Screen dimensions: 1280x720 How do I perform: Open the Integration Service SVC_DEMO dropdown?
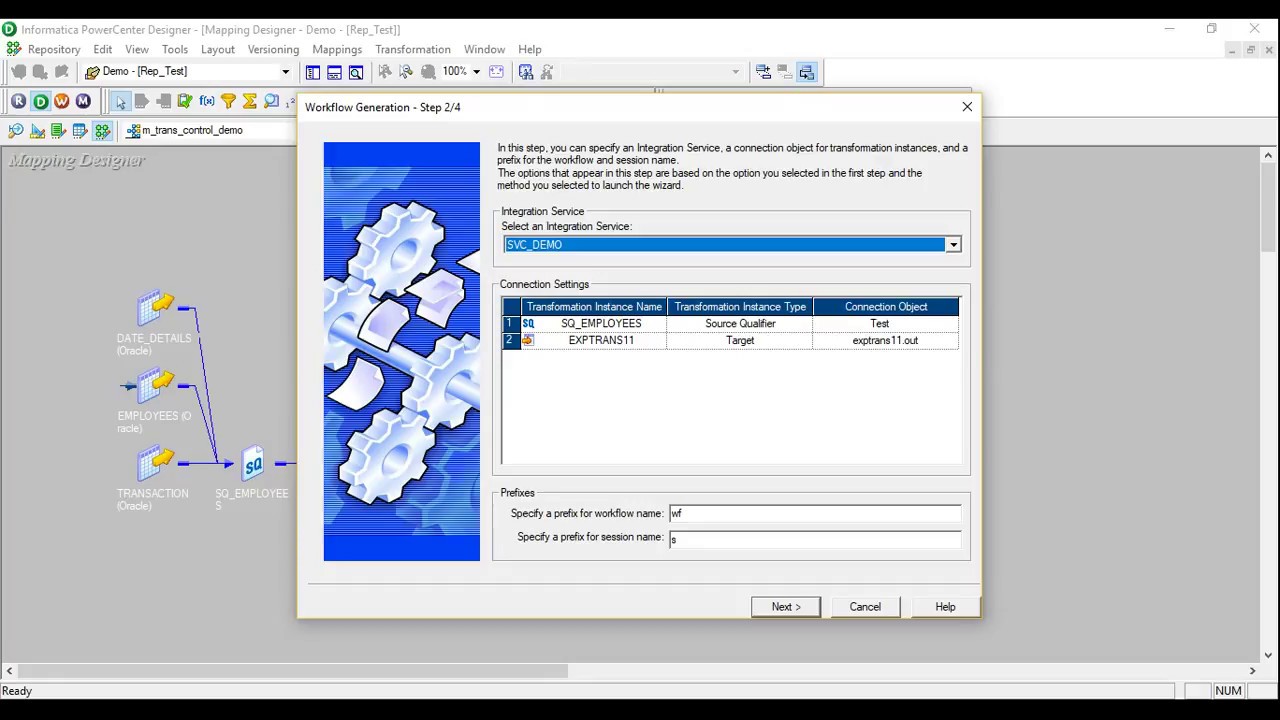[x=953, y=245]
